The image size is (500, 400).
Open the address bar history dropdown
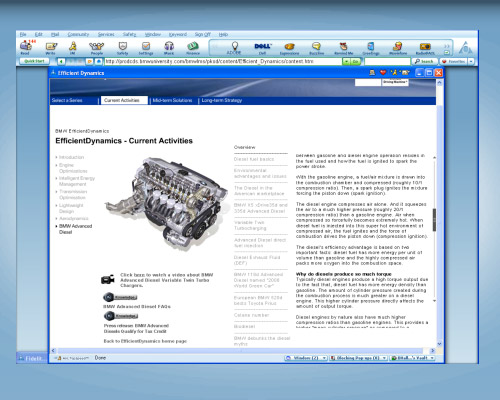click(346, 61)
